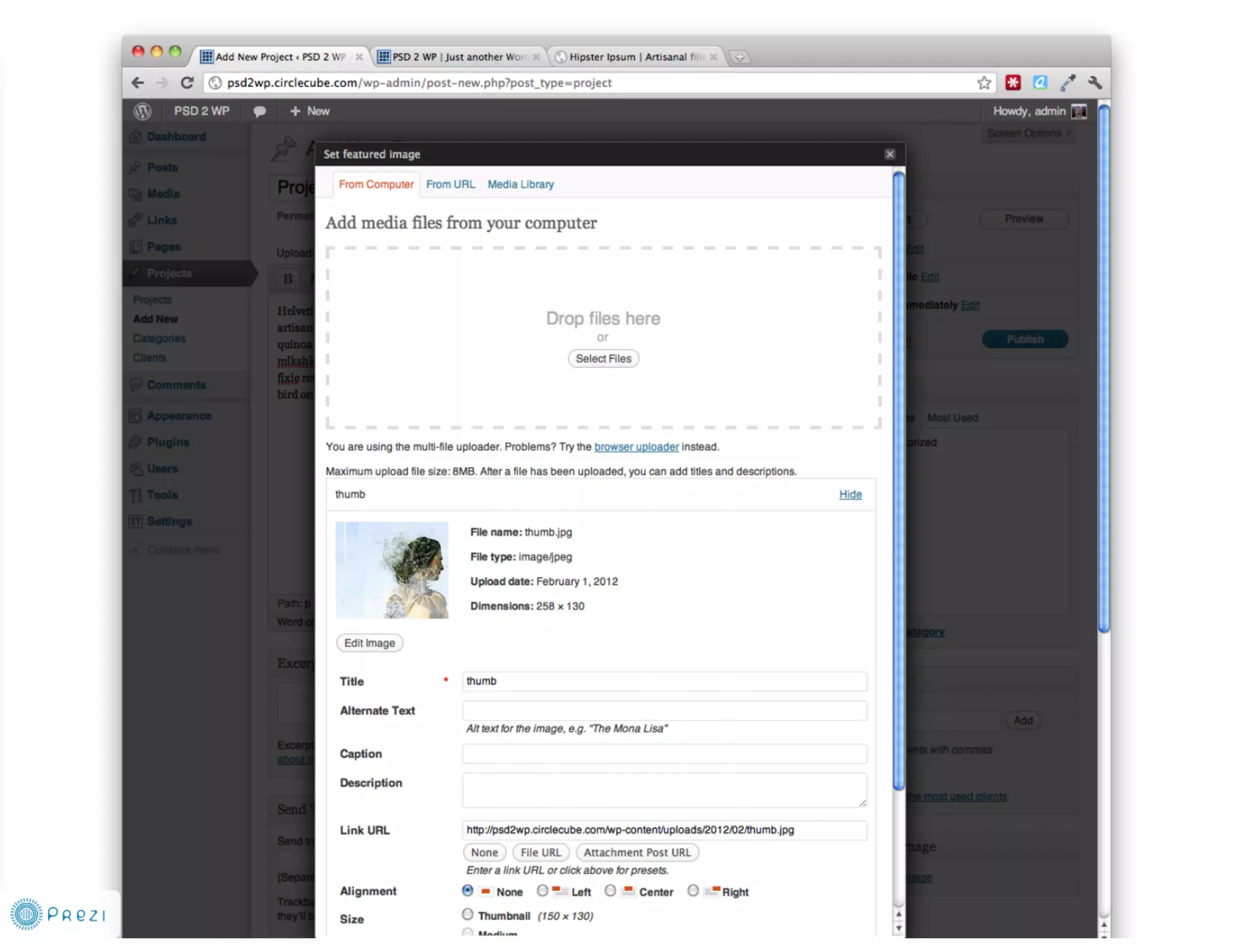Open Categories under Projects menu
Screen dimensions: 1233x952
click(x=159, y=339)
